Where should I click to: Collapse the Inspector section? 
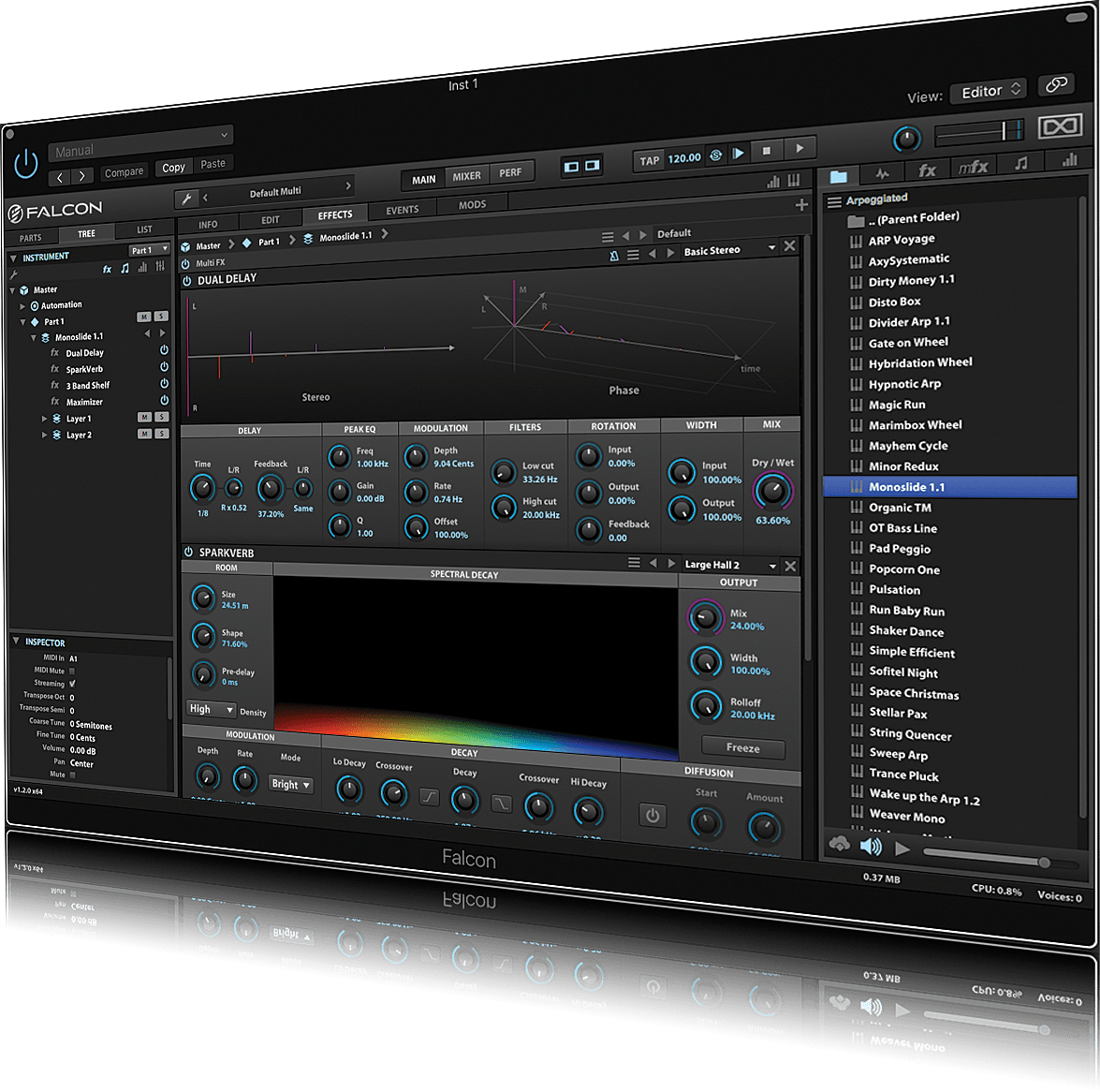[15, 641]
